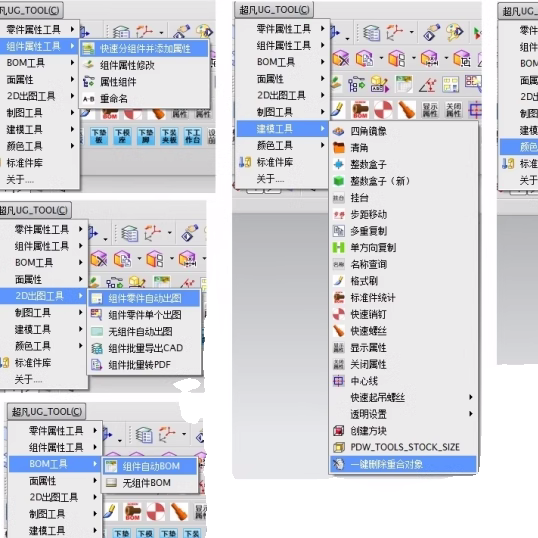This screenshot has width=538, height=538.
Task: Click the highlighted 2D出图工具 menu item
Action: tap(43, 295)
